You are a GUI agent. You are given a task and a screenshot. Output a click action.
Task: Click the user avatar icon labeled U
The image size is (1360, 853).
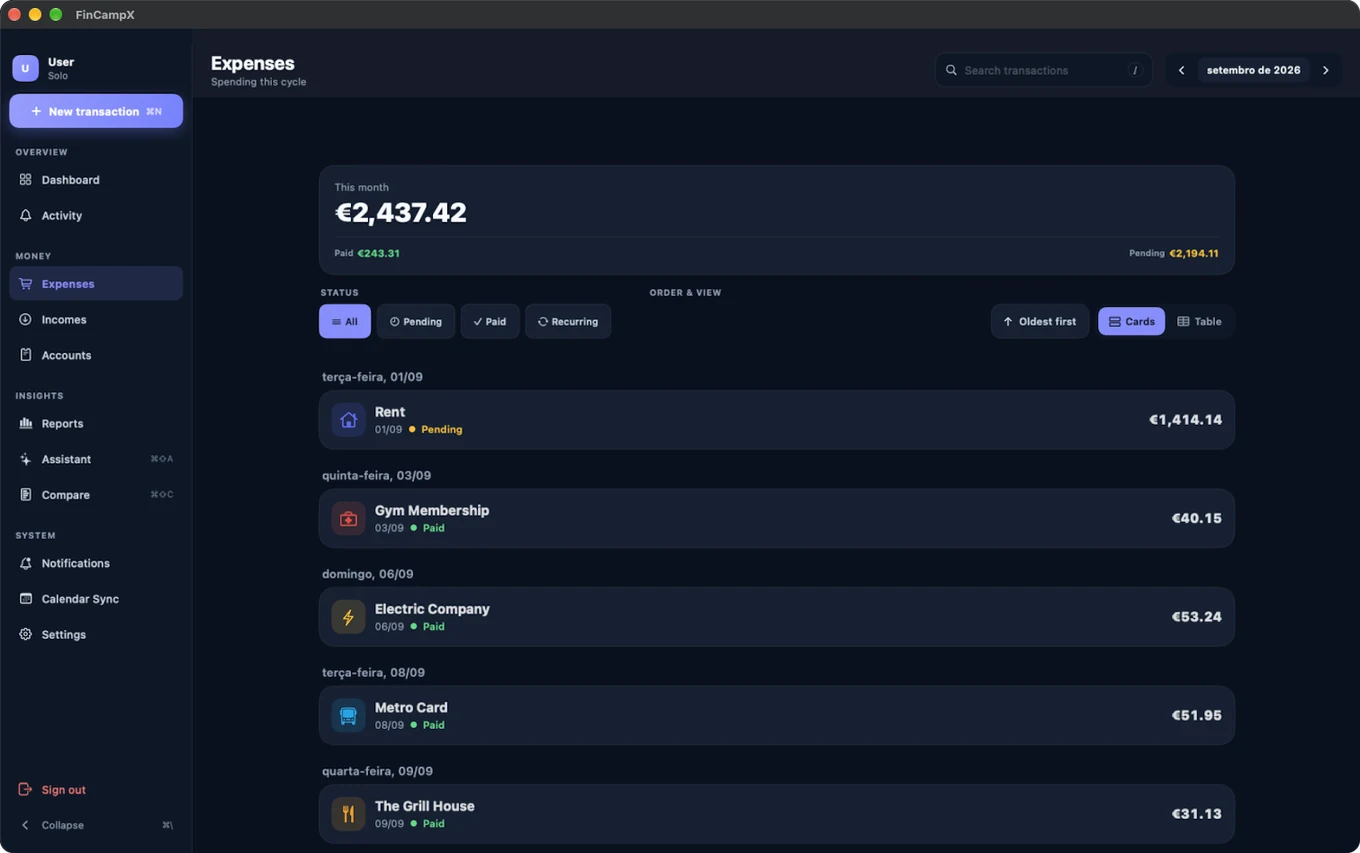click(x=25, y=68)
